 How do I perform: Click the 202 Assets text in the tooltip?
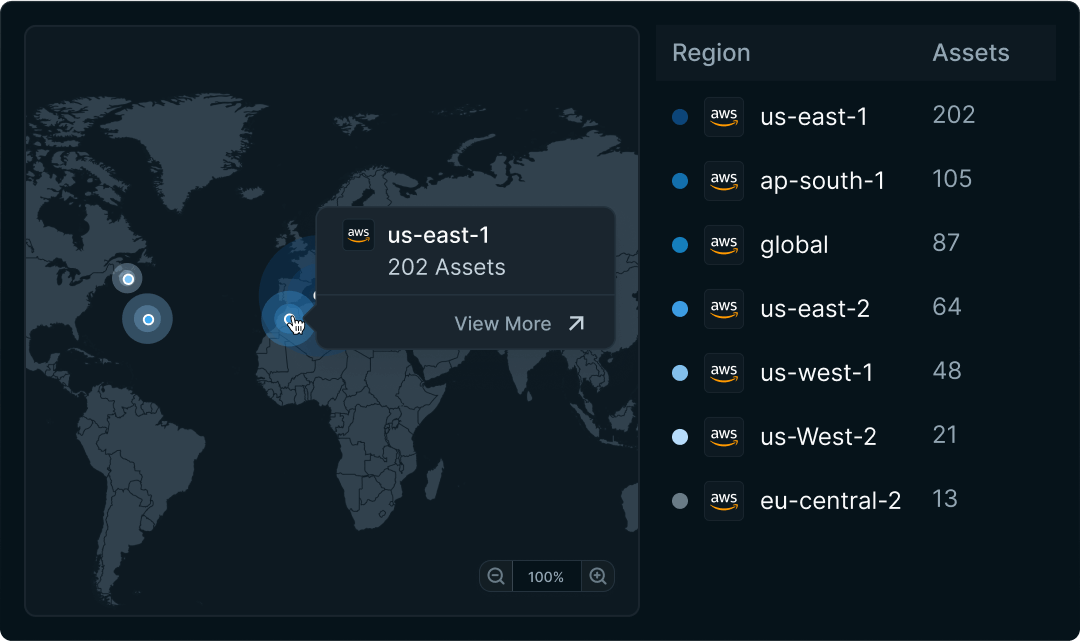446,267
